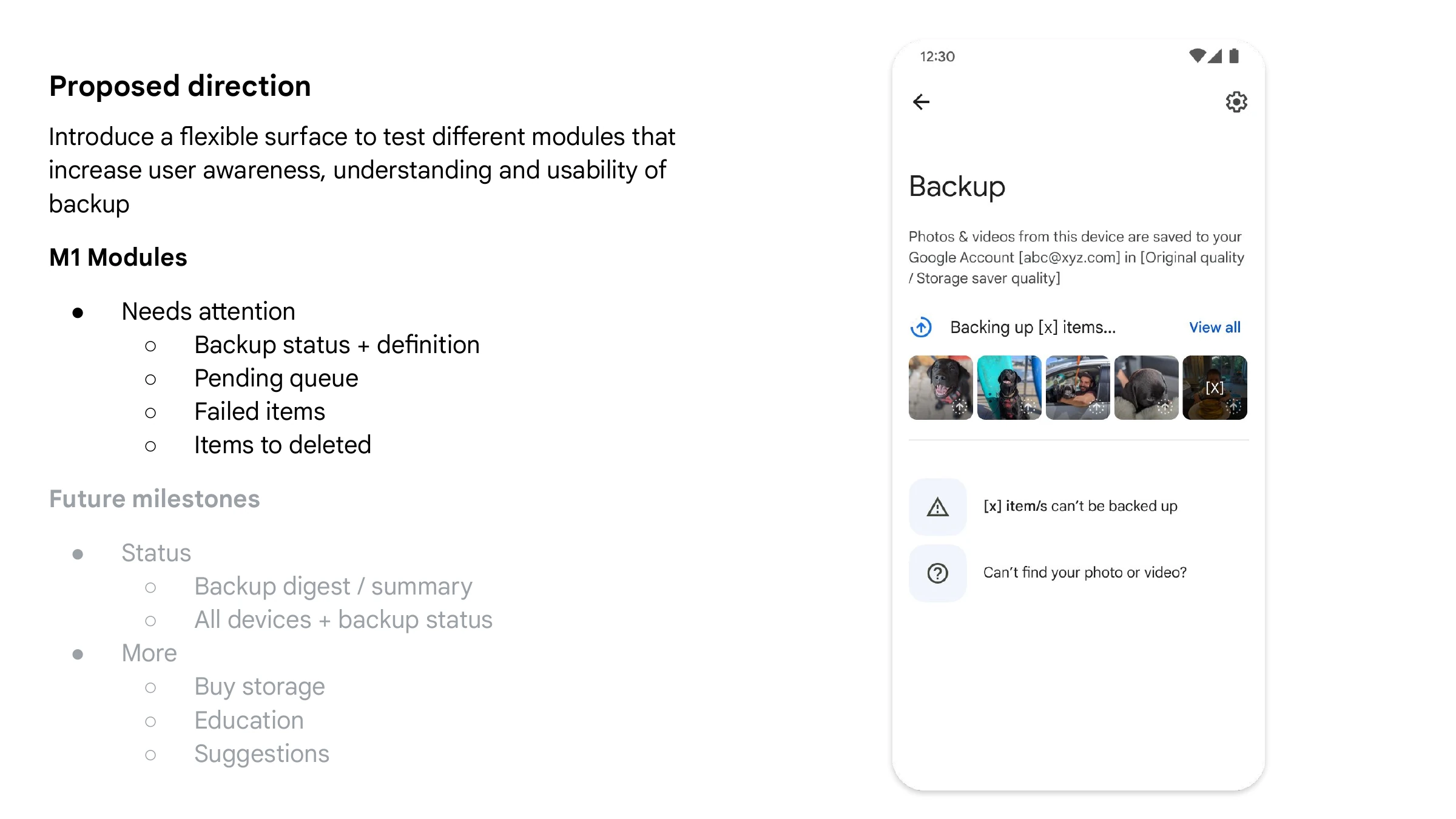Image resolution: width=1456 pixels, height=819 pixels.
Task: Click "Items to deleted" bullet
Action: pyautogui.click(x=282, y=445)
